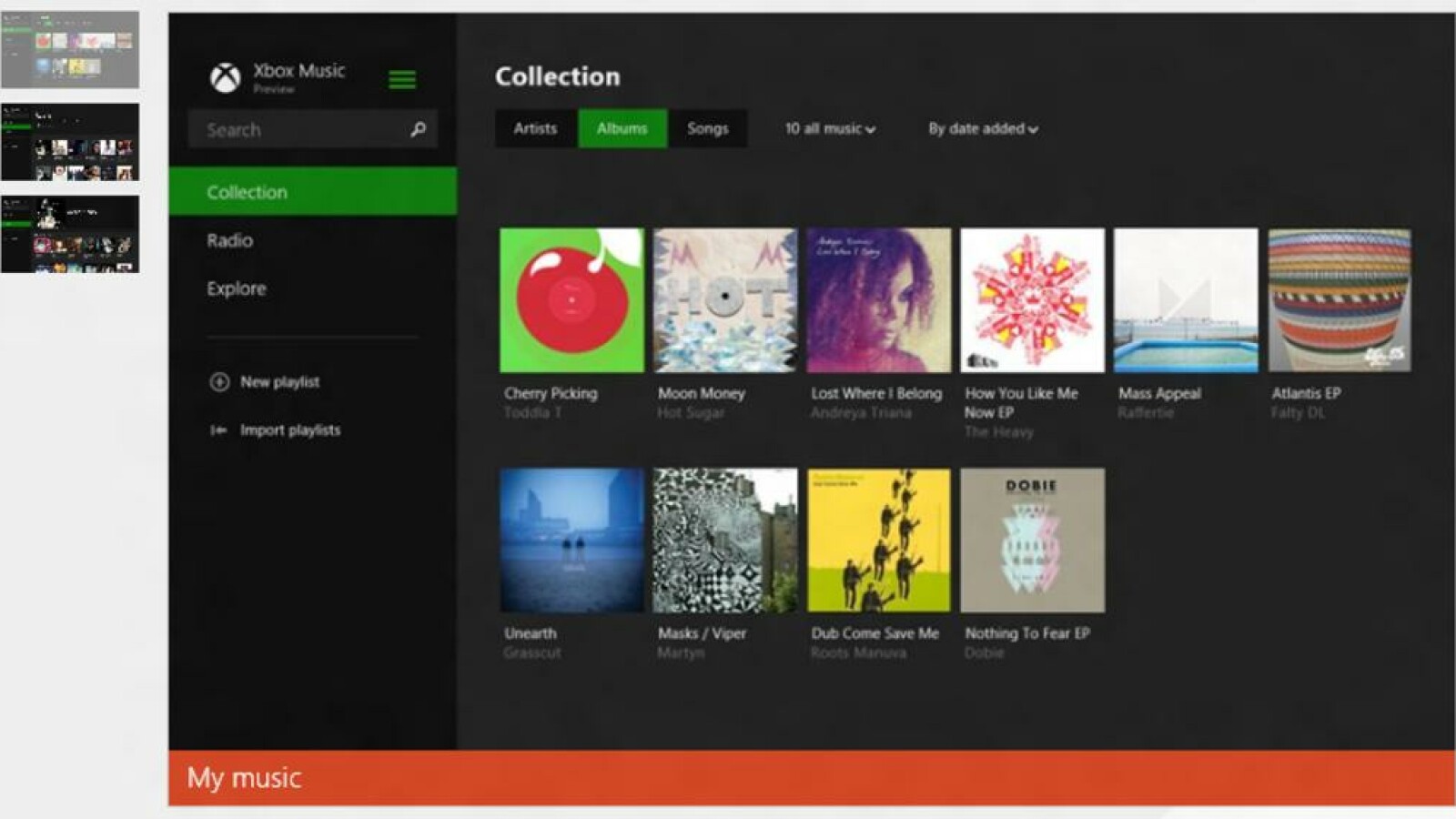The image size is (1456, 819).
Task: Open the green hamburger menu
Action: click(x=402, y=80)
